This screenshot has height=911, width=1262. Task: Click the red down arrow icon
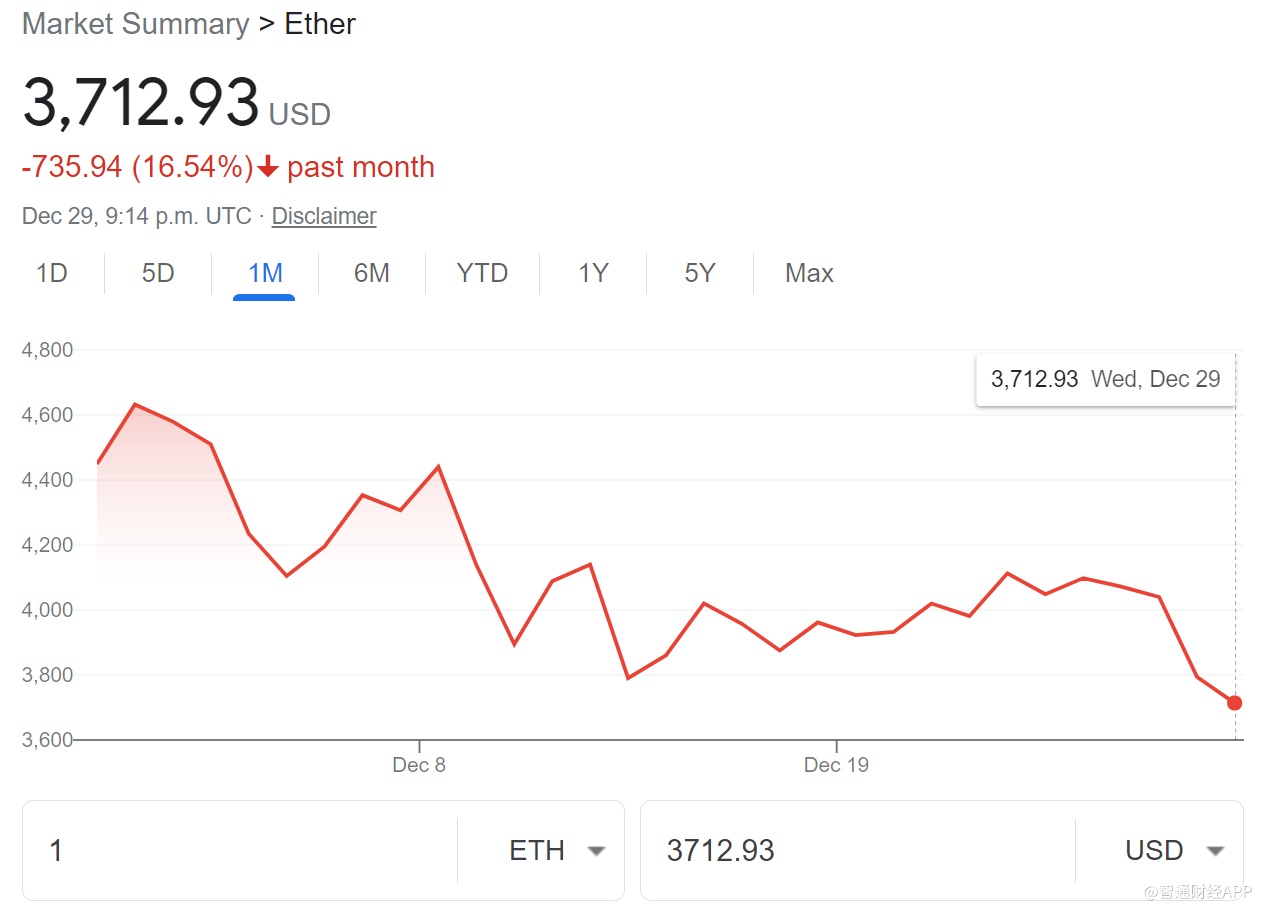pos(267,167)
